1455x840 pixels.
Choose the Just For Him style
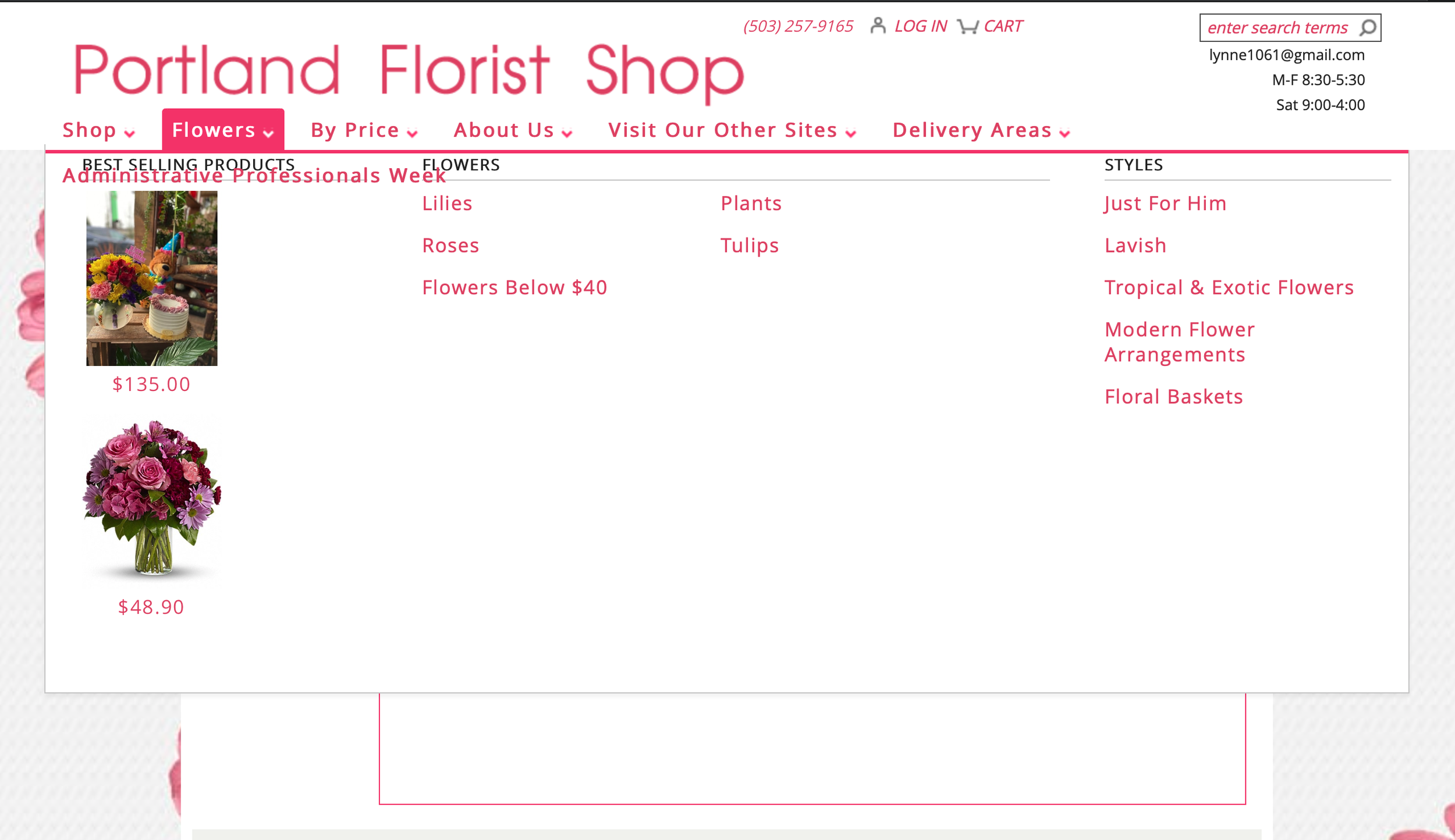(1165, 204)
